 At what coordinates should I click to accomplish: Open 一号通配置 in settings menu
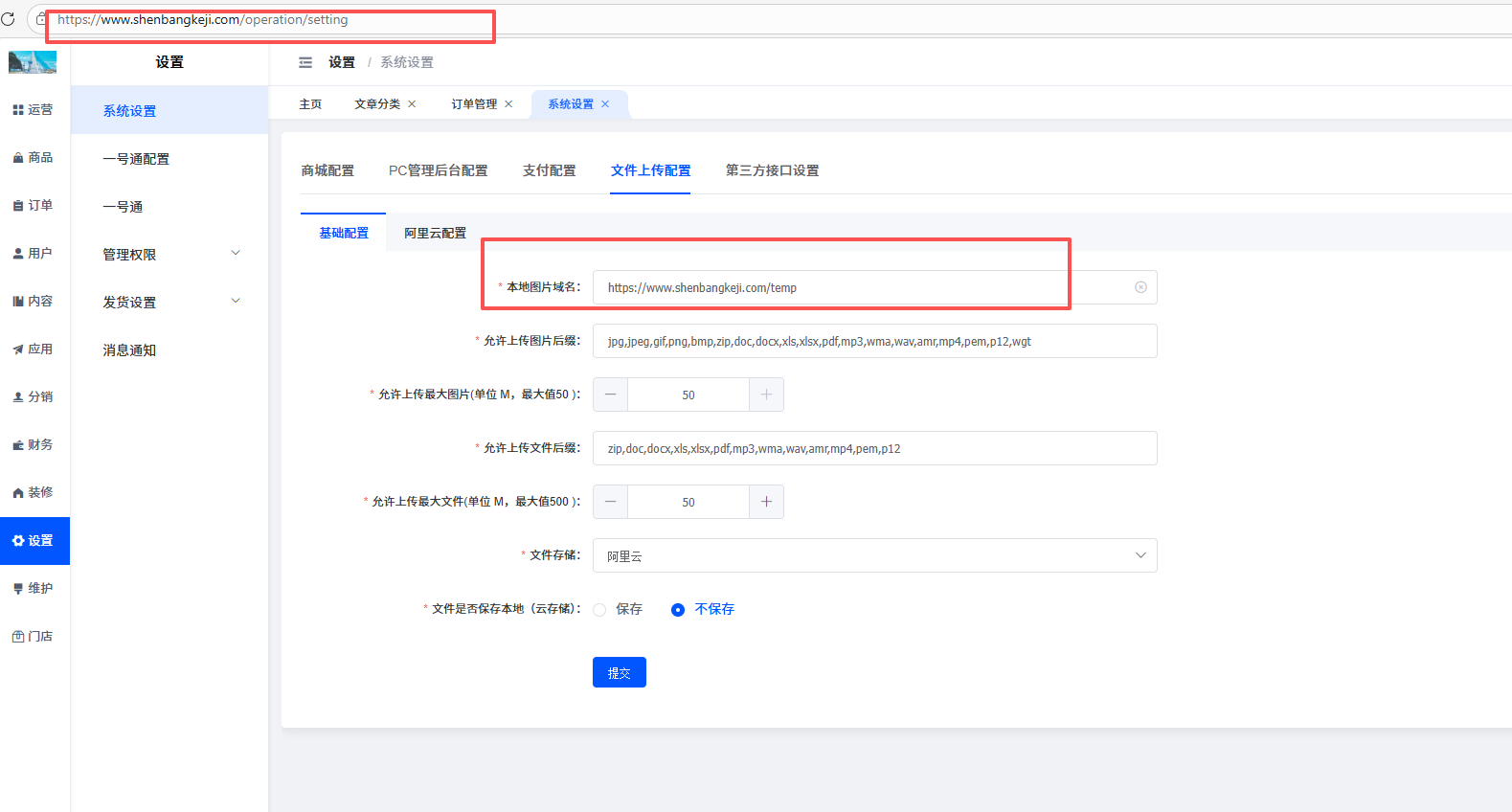[x=136, y=159]
